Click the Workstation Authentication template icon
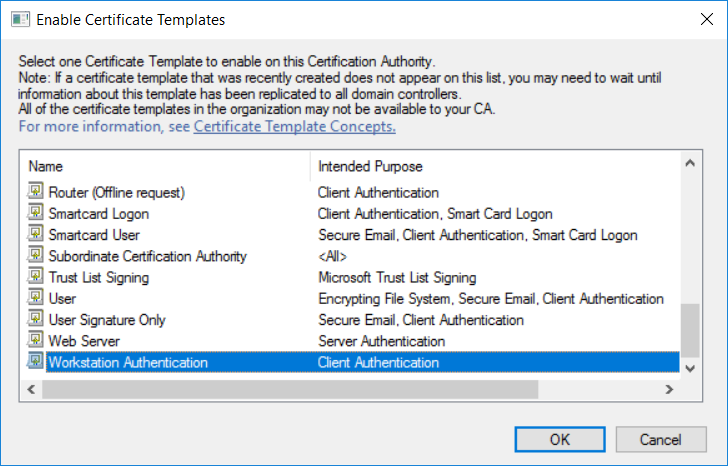Viewport: 728px width, 466px height. coord(35,362)
